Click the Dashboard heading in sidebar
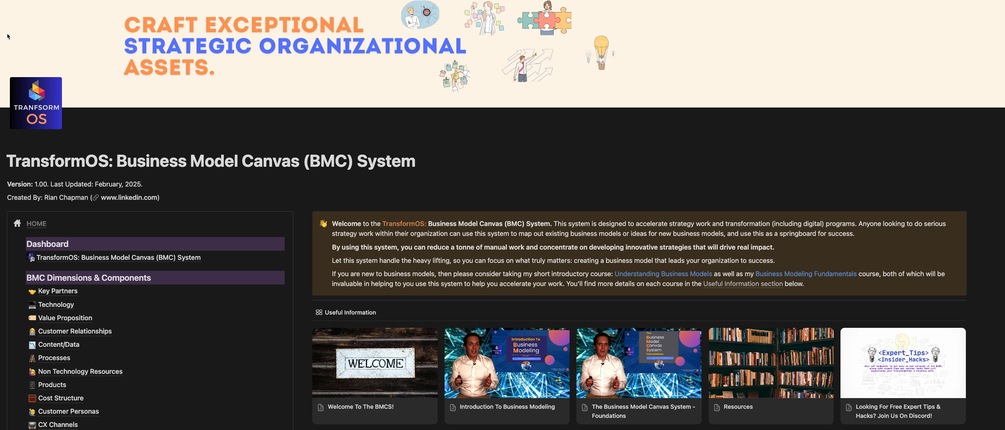The height and width of the screenshot is (430, 1005). [x=155, y=244]
